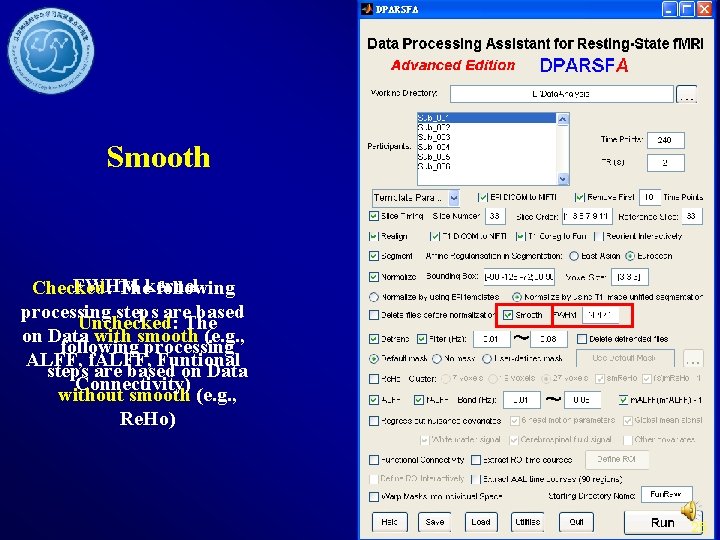Toggle the Slice Timing checkbox
This screenshot has width=720, height=540.
tap(374, 216)
